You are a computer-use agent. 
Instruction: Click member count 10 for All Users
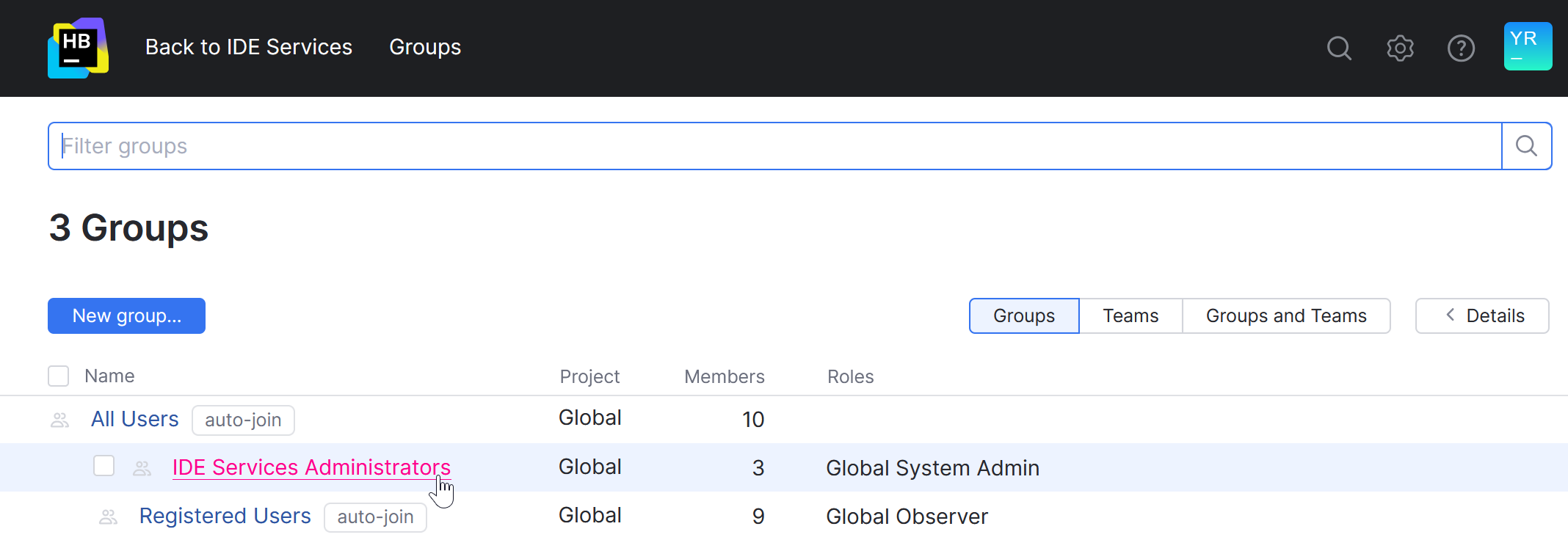753,420
